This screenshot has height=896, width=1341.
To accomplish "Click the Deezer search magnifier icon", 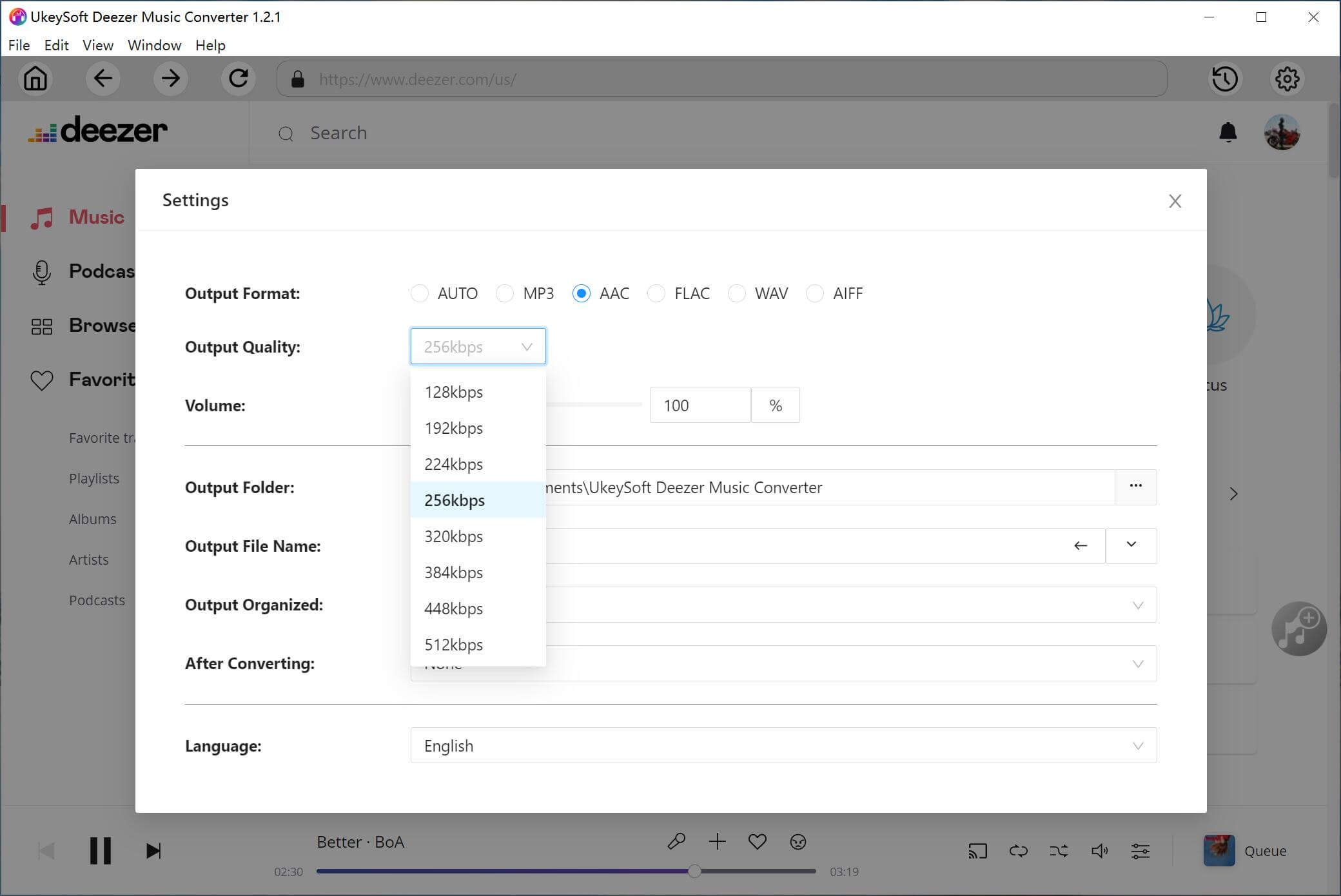I will [286, 133].
